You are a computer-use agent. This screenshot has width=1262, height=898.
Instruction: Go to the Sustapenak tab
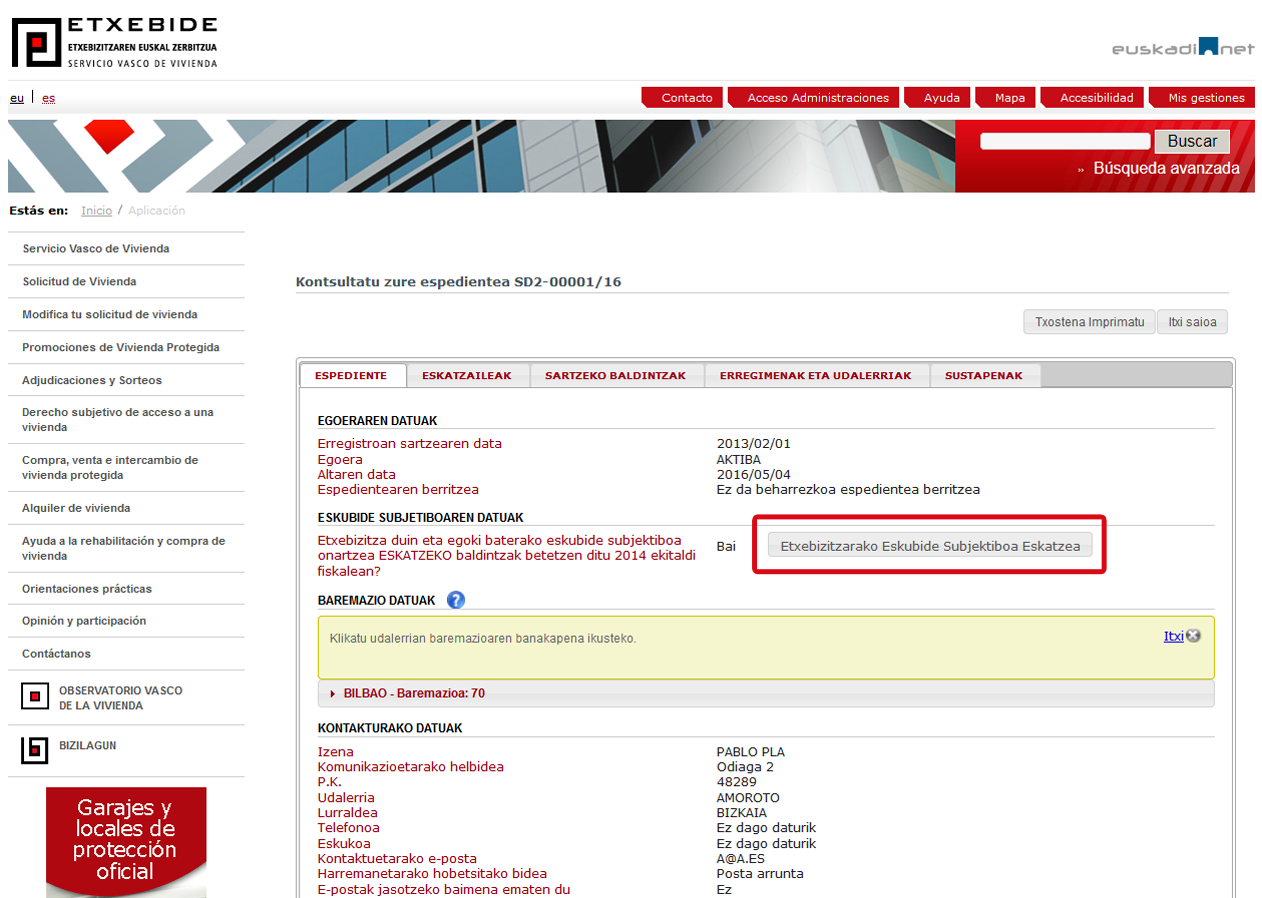pos(983,376)
